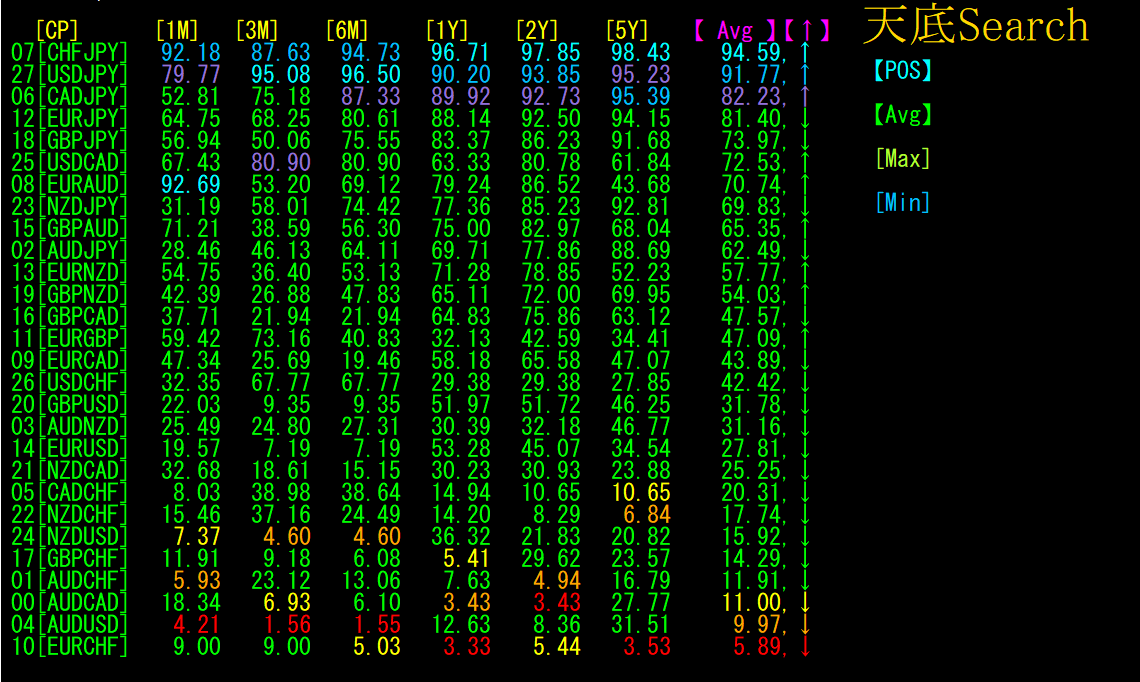Click the 天底Search title
Image resolution: width=1140 pixels, height=682 pixels.
(976, 25)
